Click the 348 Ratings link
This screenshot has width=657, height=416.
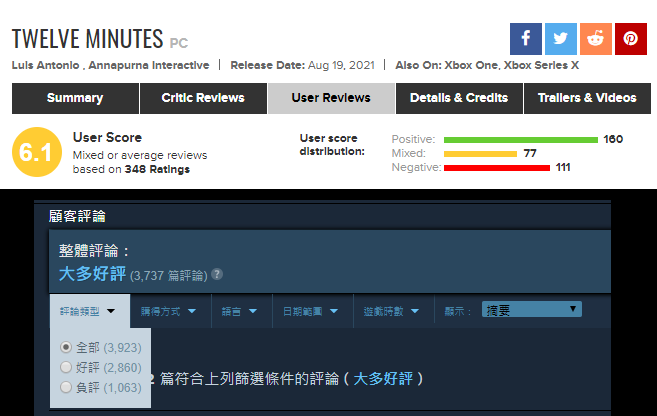(157, 169)
